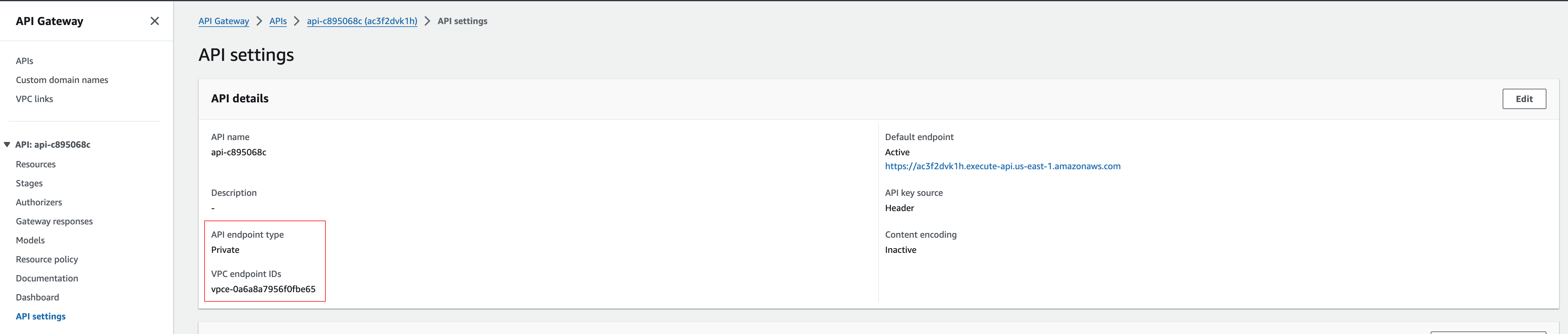Image resolution: width=1568 pixels, height=334 pixels.
Task: Collapse the API: api-c895068c section
Action: tap(6, 145)
